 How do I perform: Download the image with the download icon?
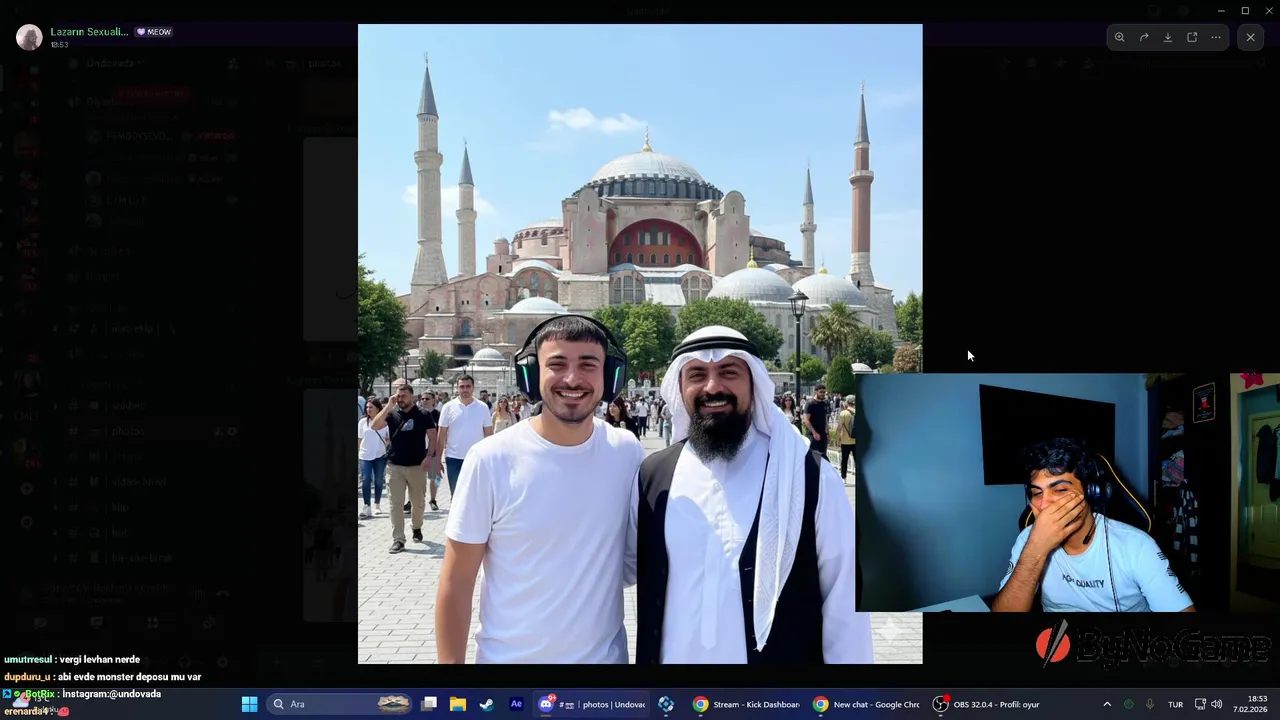[1168, 37]
